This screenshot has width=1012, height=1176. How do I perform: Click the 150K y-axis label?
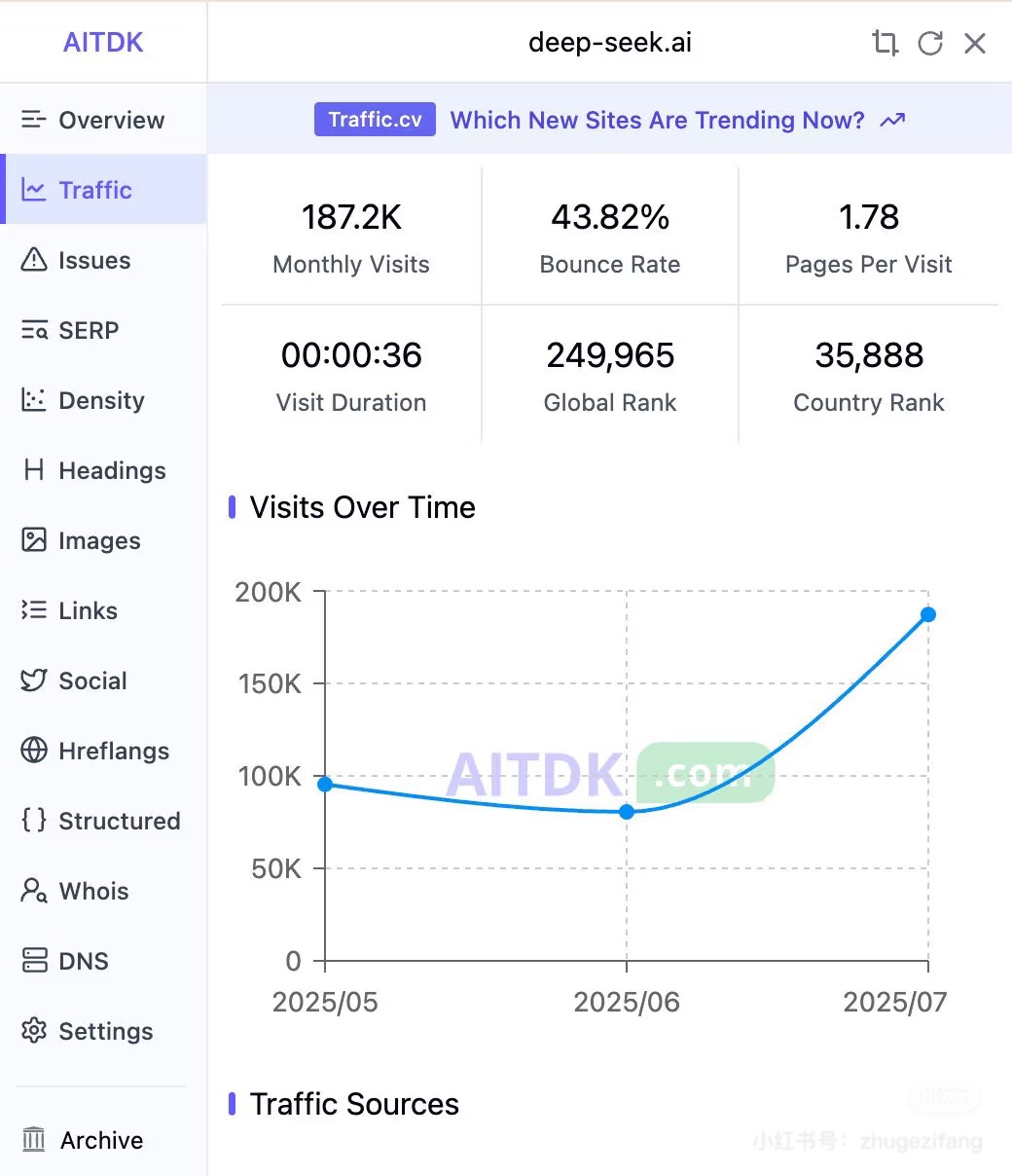pyautogui.click(x=271, y=684)
